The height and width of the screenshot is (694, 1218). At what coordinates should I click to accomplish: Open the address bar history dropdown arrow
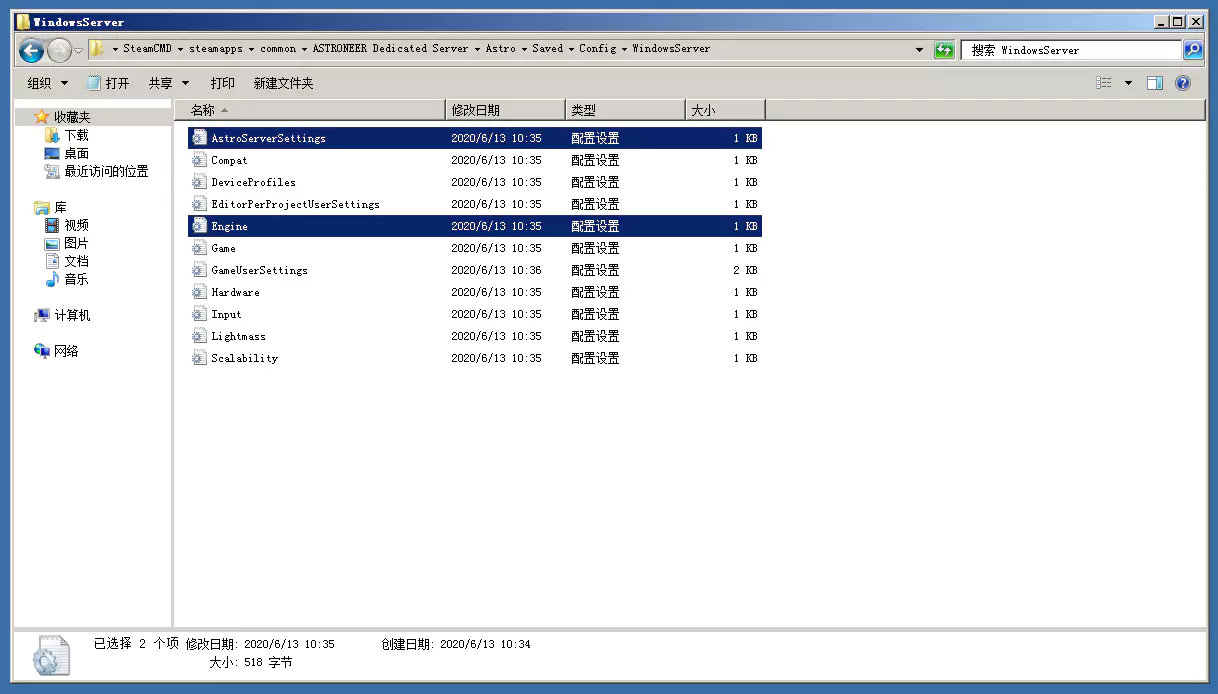click(x=920, y=50)
